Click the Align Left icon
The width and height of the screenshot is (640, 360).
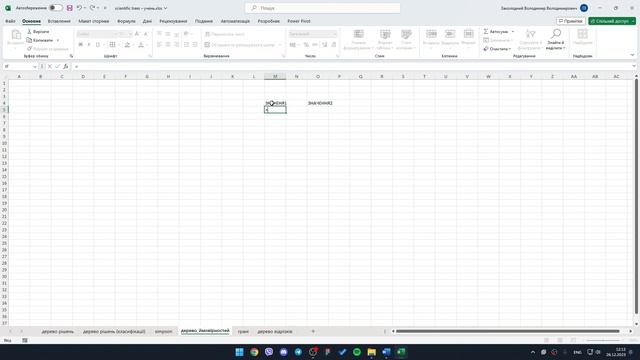159,44
